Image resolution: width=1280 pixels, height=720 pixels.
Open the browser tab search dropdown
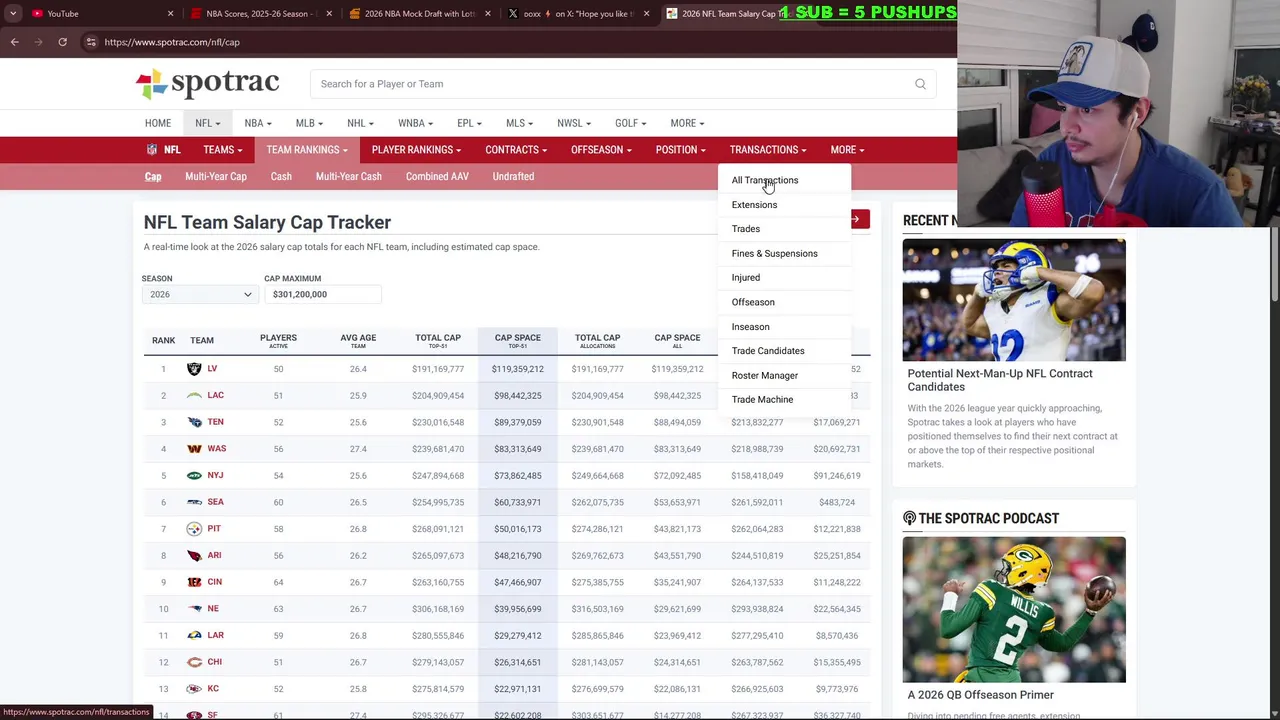(x=12, y=14)
